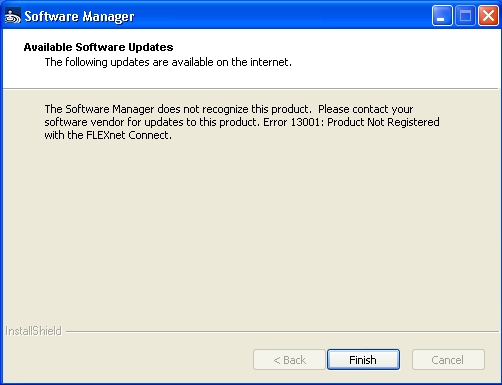The image size is (502, 385).
Task: Click the InstallShield label
Action: pyautogui.click(x=33, y=331)
